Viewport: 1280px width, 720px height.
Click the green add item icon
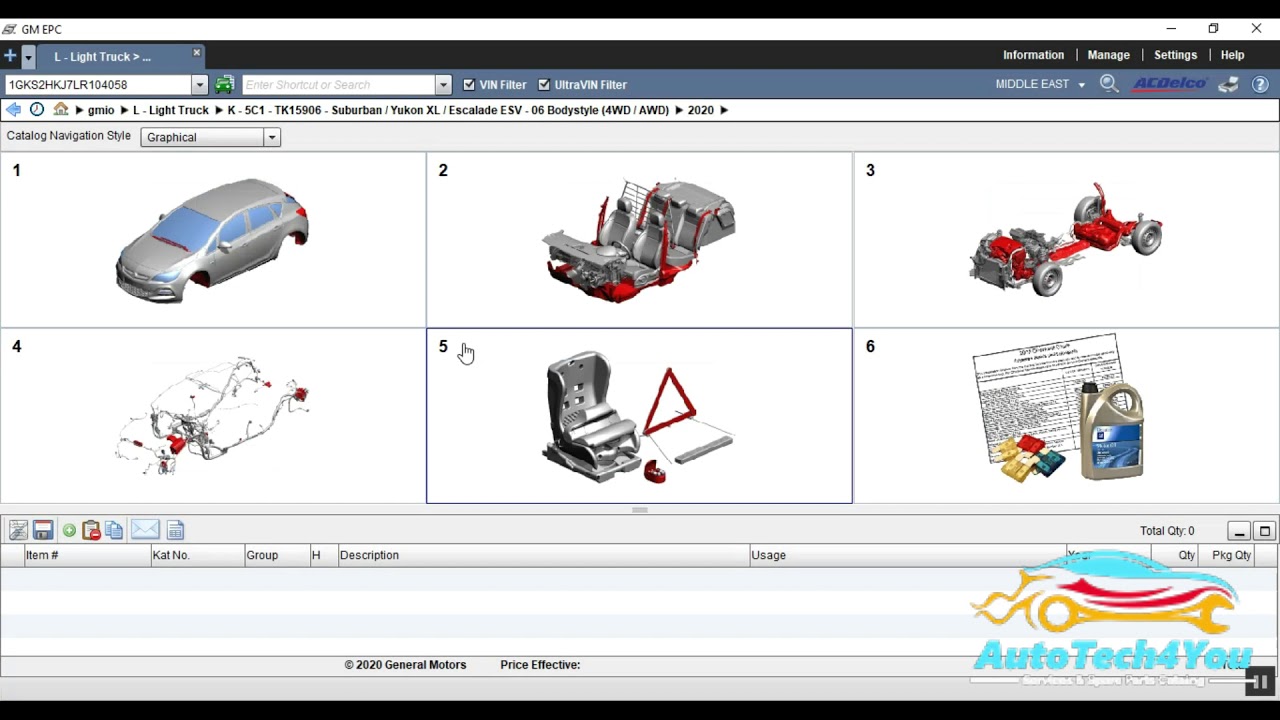pos(69,531)
